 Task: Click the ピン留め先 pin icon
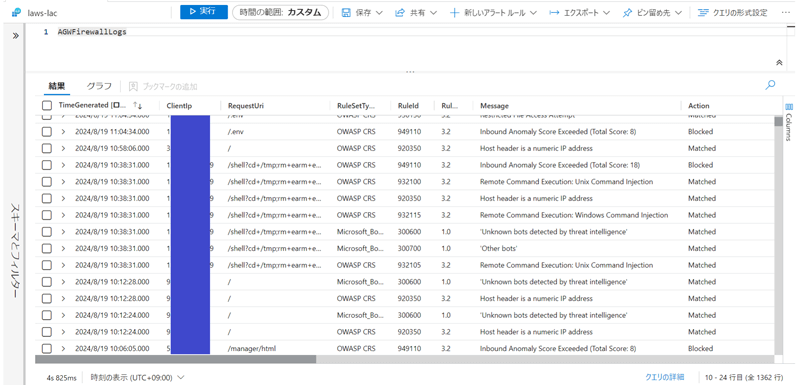(x=628, y=12)
